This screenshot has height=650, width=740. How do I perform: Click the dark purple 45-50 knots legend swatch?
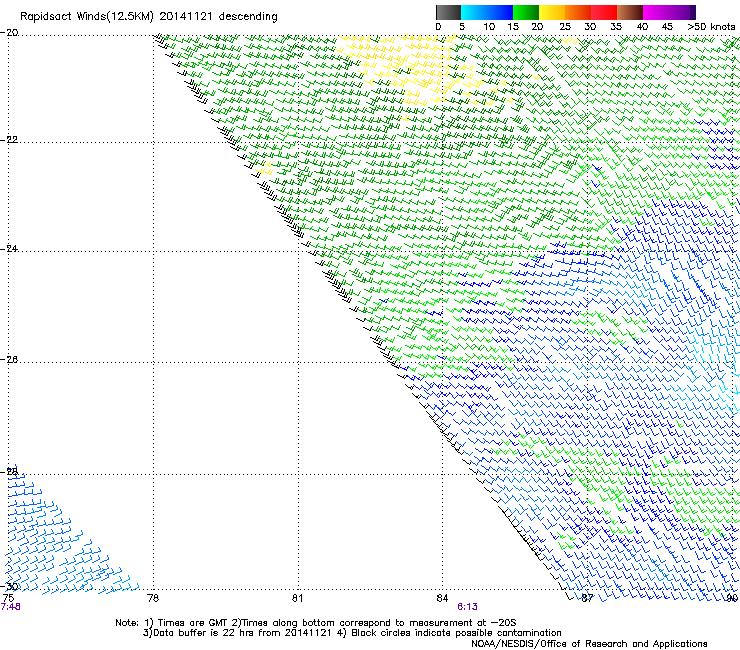[682, 12]
